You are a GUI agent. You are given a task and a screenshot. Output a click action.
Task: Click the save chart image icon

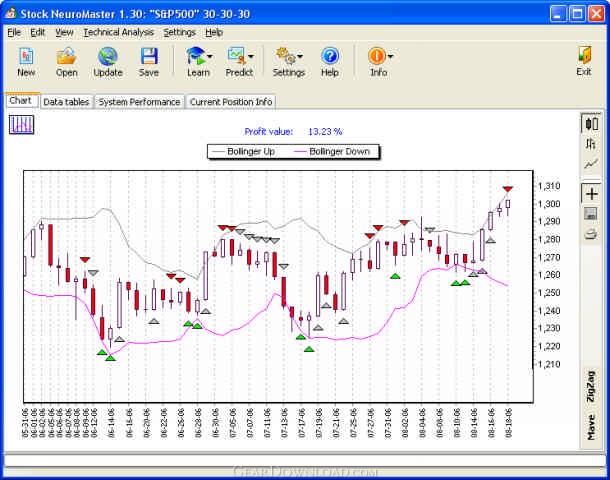click(x=591, y=214)
